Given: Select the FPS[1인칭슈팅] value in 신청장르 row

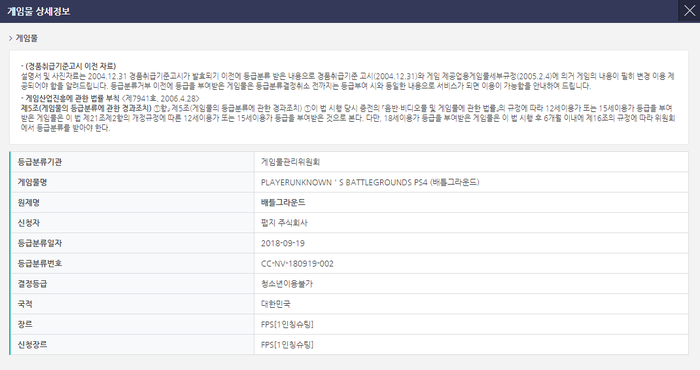Looking at the screenshot, I should pos(287,345).
